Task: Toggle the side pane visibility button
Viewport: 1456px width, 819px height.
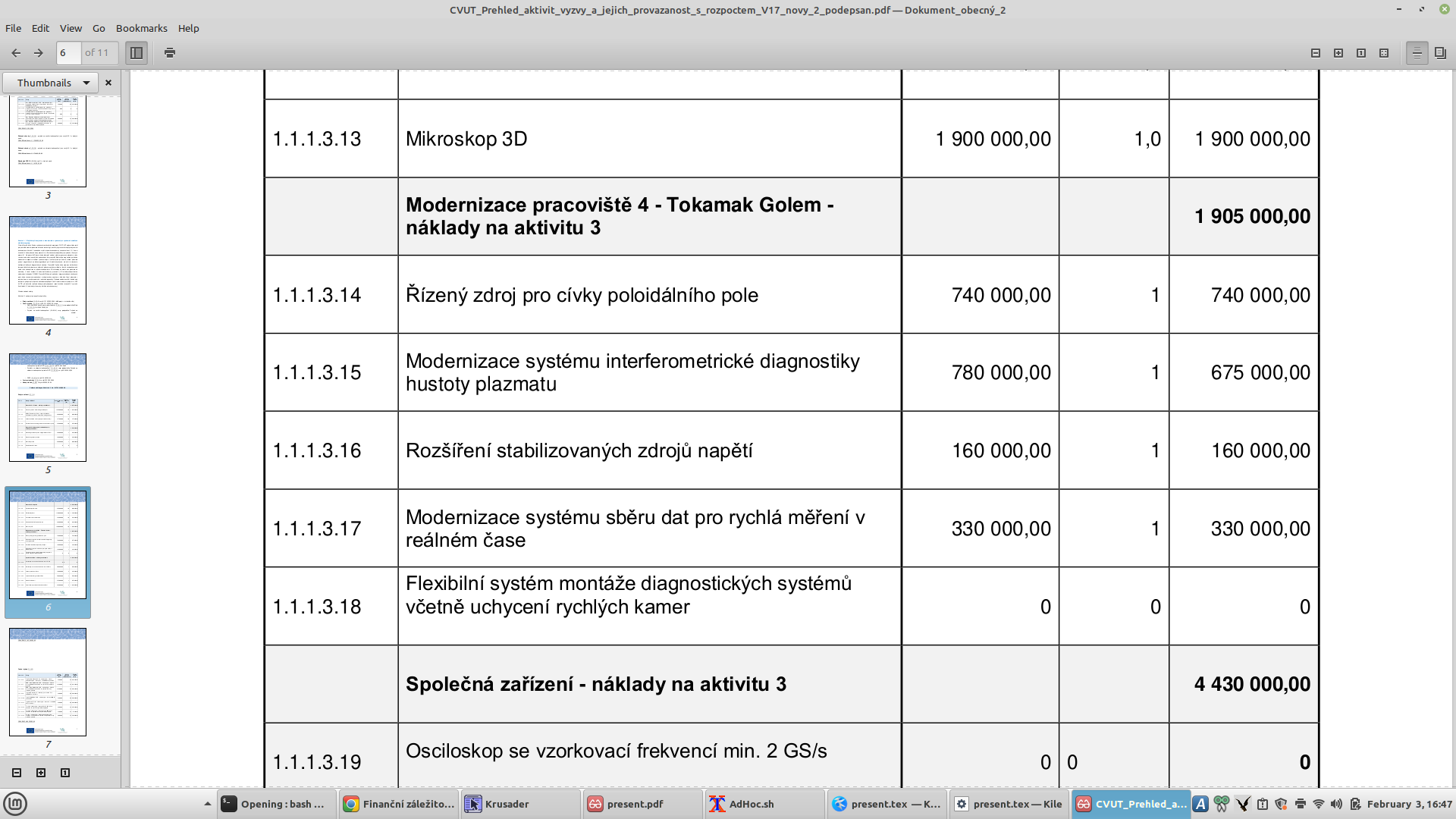Action: (136, 53)
